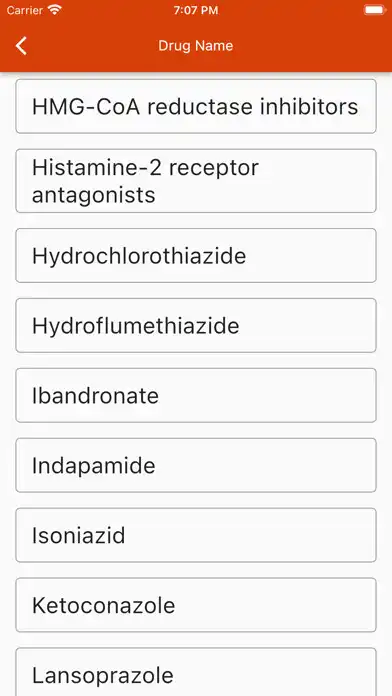Tap the Wi-Fi status icon
392x696 pixels.
point(55,10)
